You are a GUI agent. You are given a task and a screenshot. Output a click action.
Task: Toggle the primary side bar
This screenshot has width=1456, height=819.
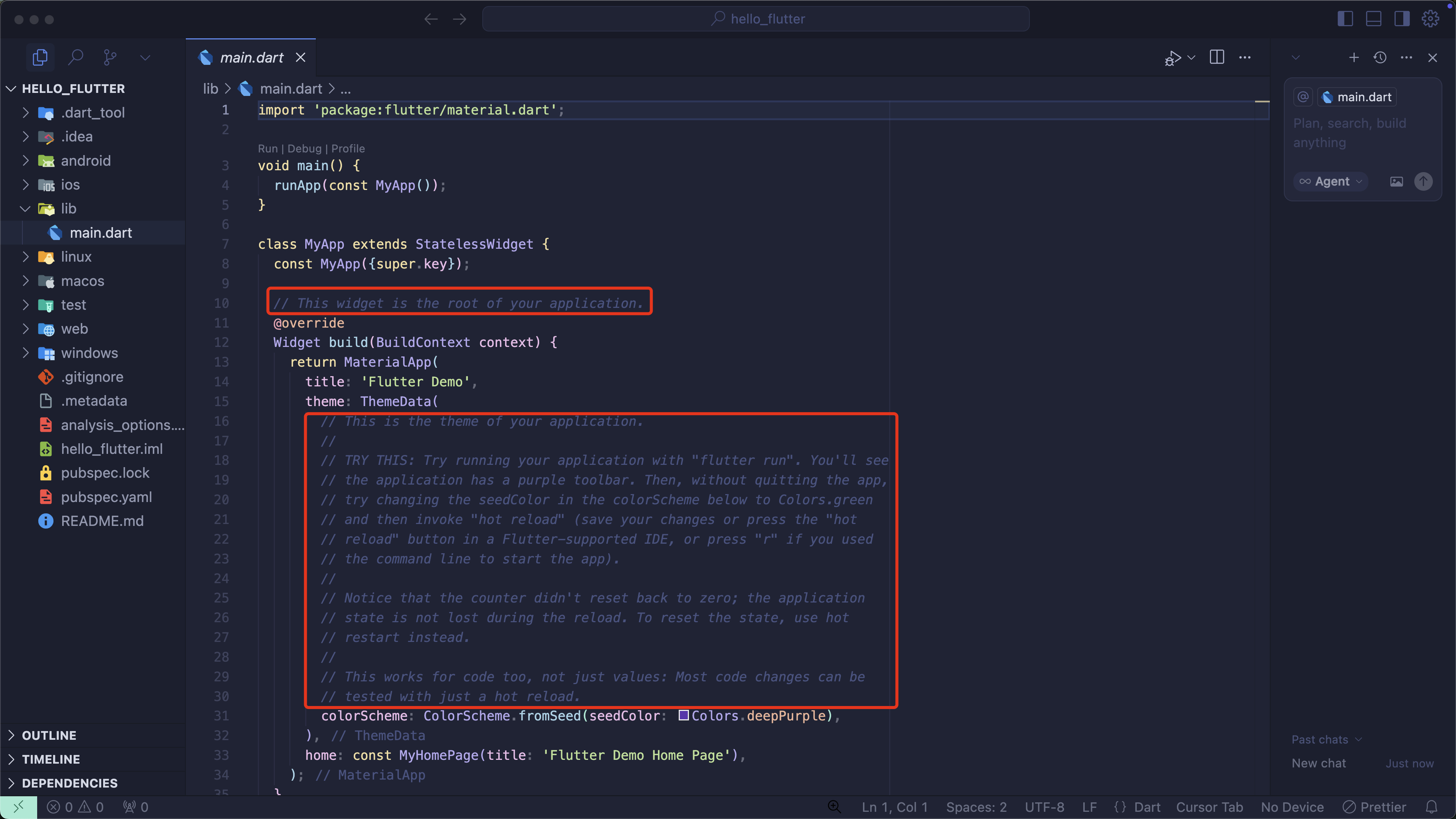tap(1345, 19)
